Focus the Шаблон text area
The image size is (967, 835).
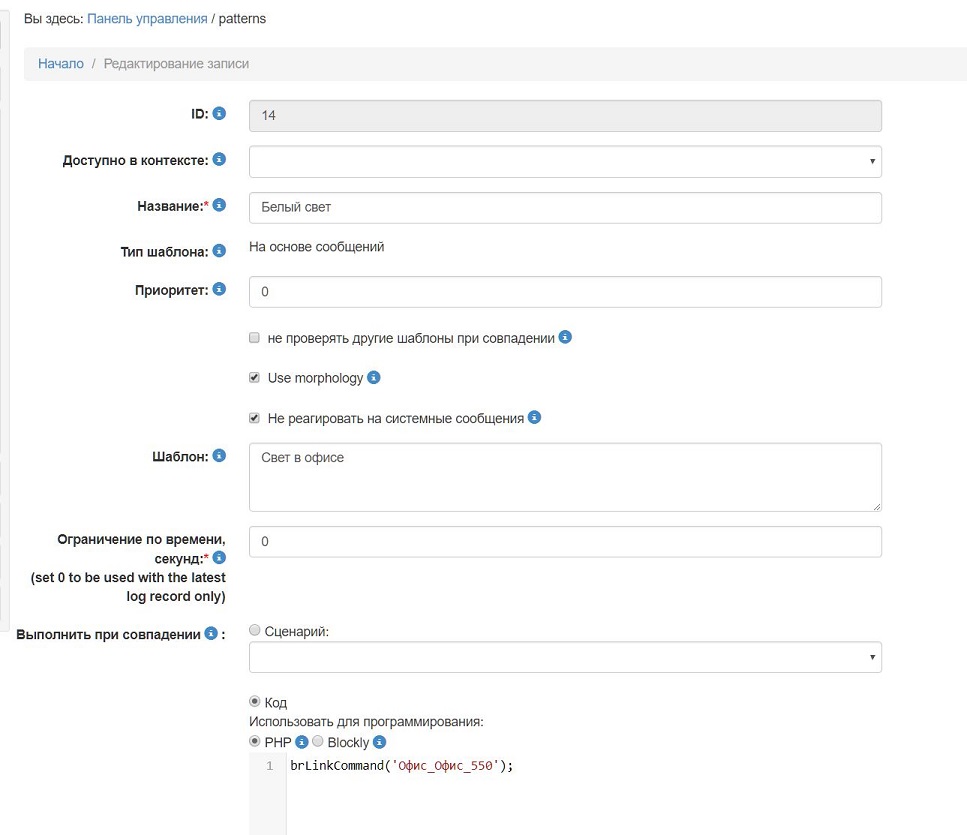(565, 478)
